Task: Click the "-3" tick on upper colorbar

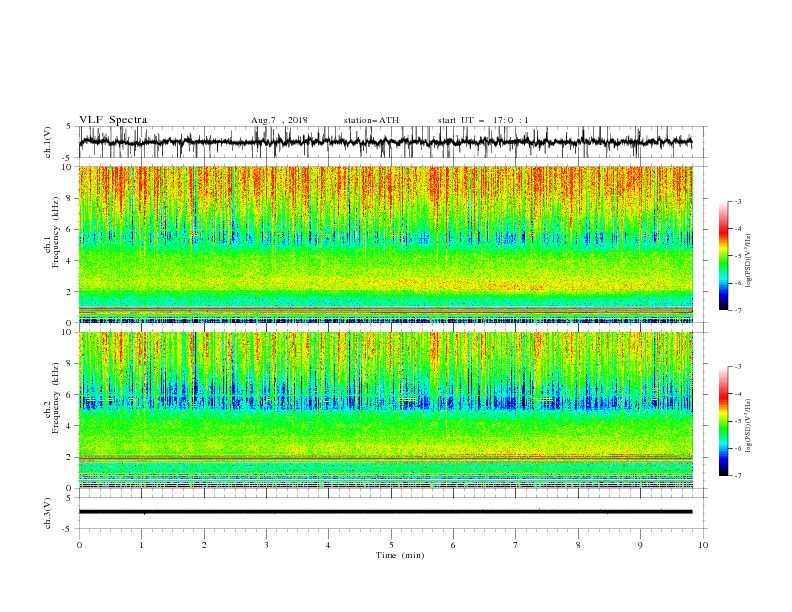Action: [738, 201]
